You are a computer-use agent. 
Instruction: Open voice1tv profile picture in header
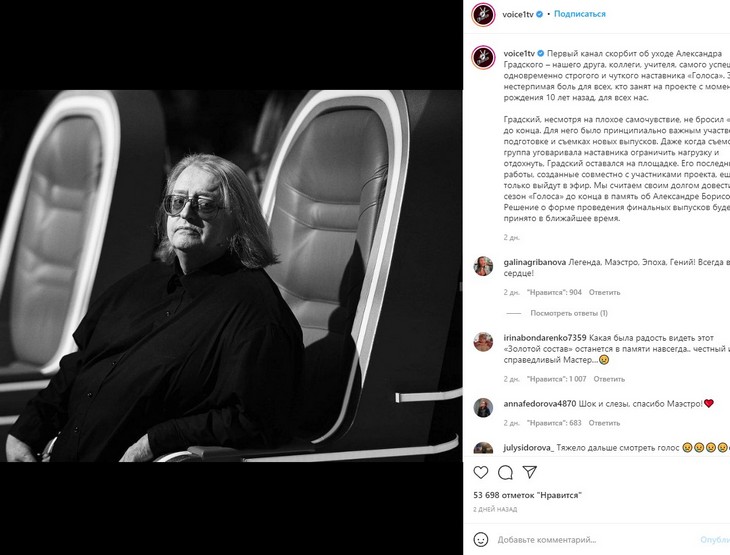483,14
